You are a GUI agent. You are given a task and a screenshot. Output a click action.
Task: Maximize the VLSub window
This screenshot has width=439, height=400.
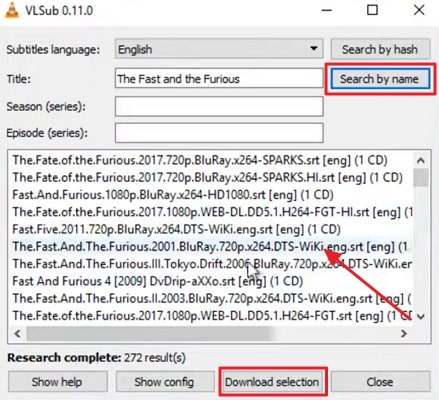point(372,10)
